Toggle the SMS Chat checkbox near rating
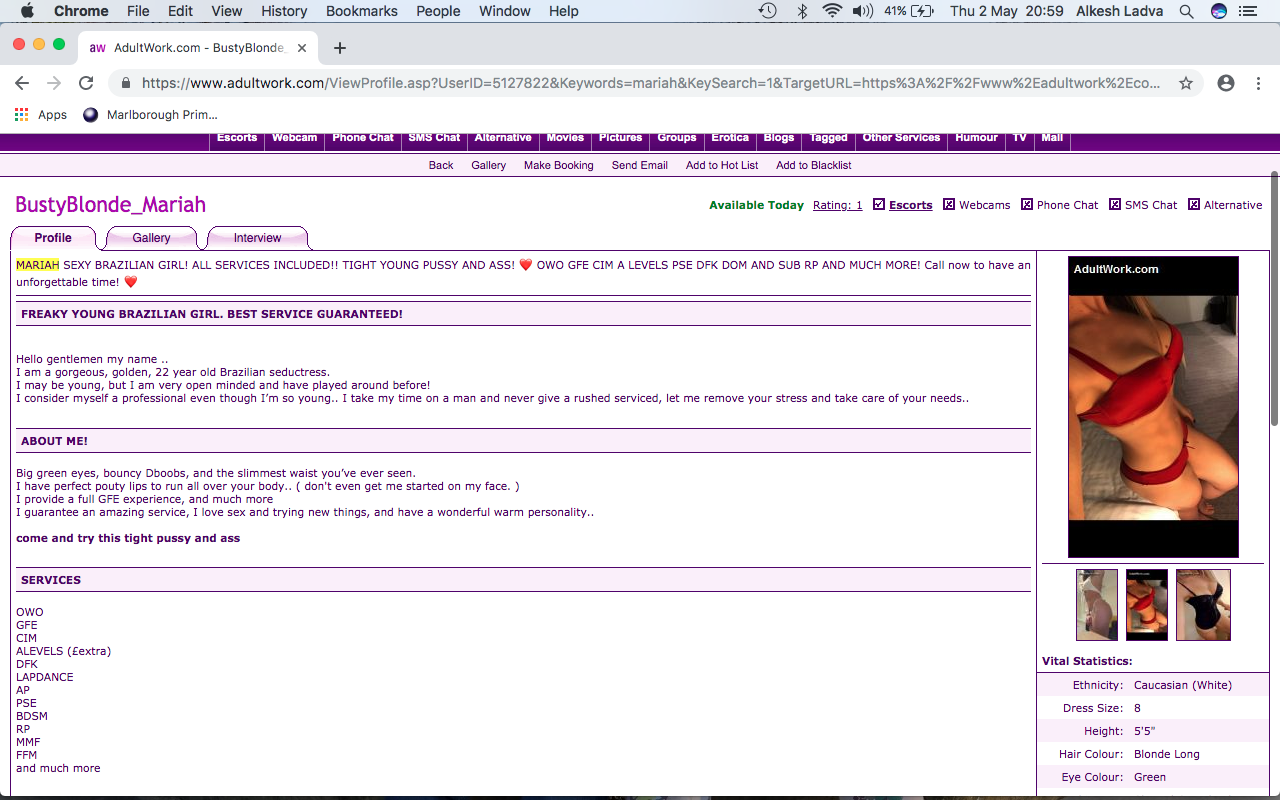Screen dimensions: 1280x800 click(x=1115, y=204)
